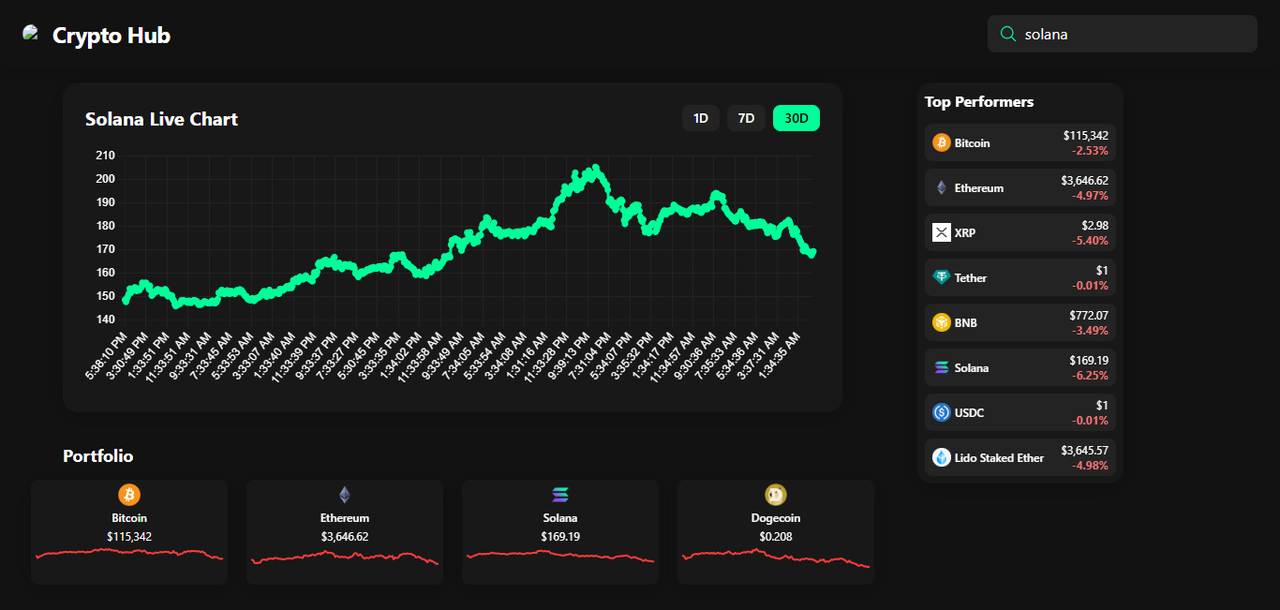Click the XRP name in Top Performers
The width and height of the screenshot is (1280, 610).
965,233
